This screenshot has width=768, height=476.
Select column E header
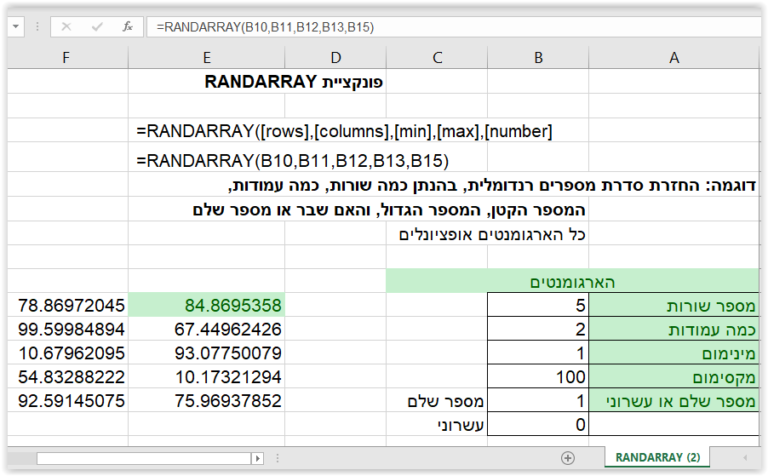point(207,58)
